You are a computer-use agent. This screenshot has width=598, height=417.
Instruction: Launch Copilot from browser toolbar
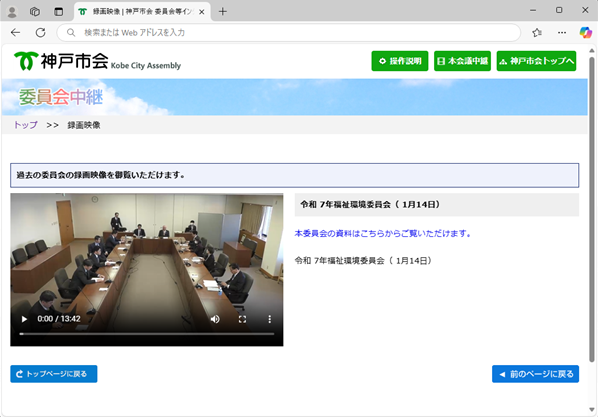585,33
